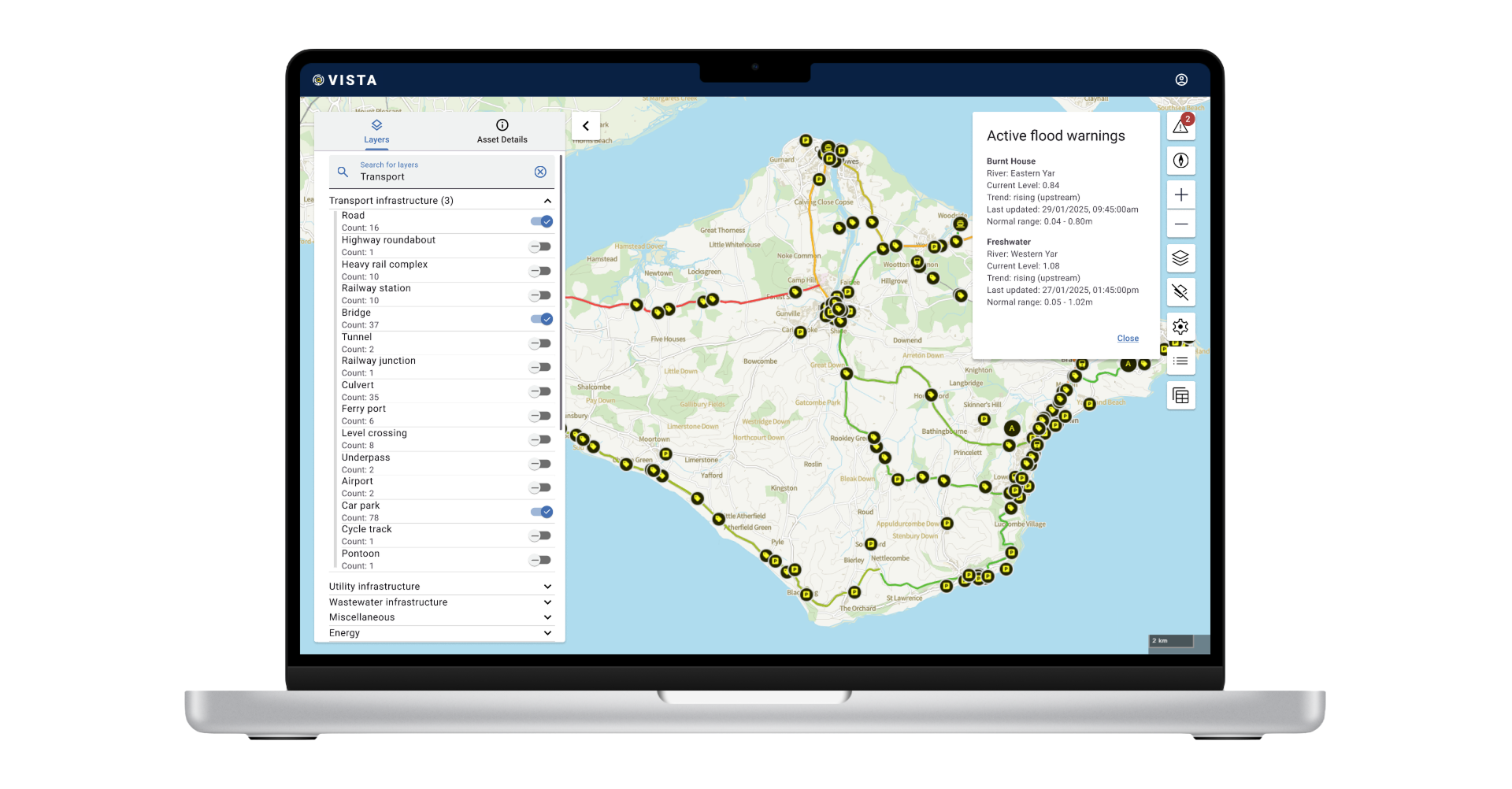
Task: Expand the Utility infrastructure section
Action: point(547,587)
